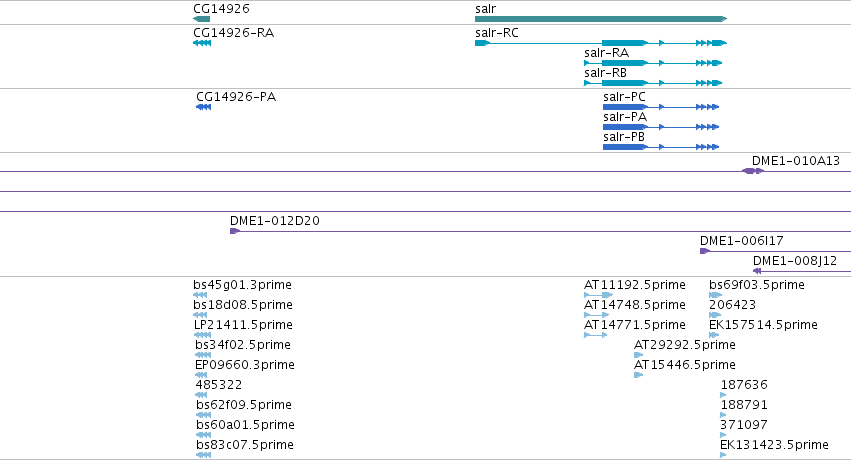Viewport: 851px width, 460px height.
Task: Select the bs45g01.3prime EST glyph
Action: click(200, 295)
